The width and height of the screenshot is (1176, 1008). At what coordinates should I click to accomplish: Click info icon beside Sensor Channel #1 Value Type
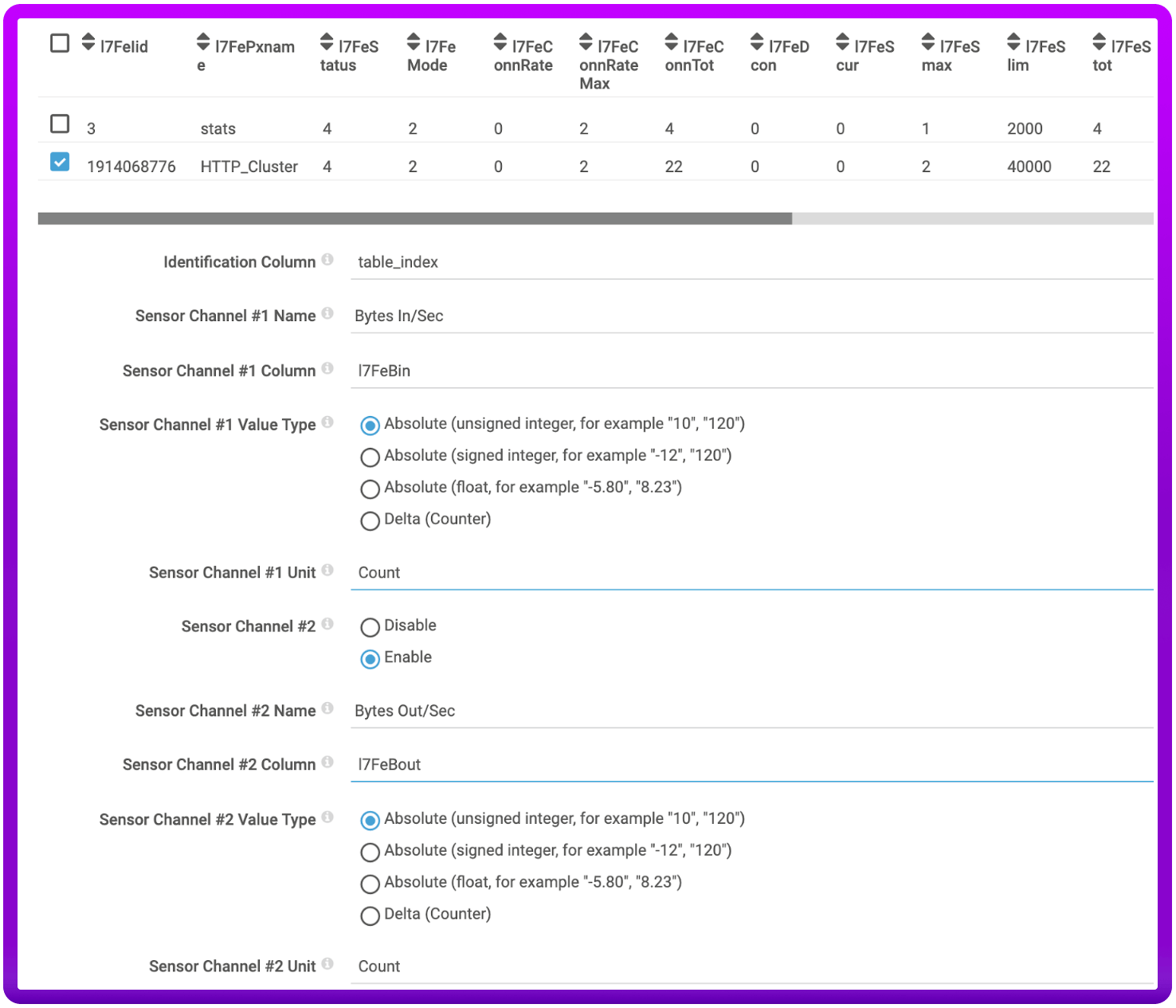(x=327, y=422)
